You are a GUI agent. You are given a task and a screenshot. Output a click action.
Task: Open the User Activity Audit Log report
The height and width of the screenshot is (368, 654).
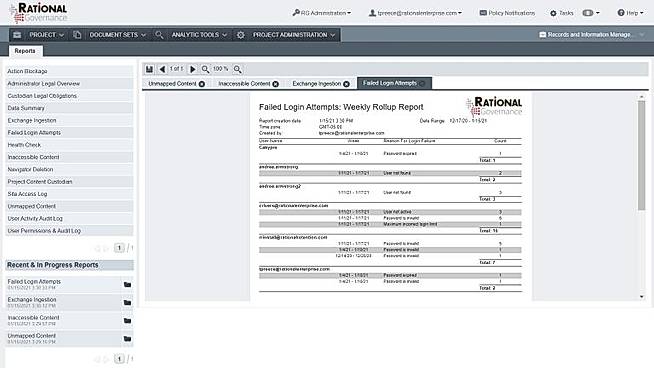(x=69, y=219)
